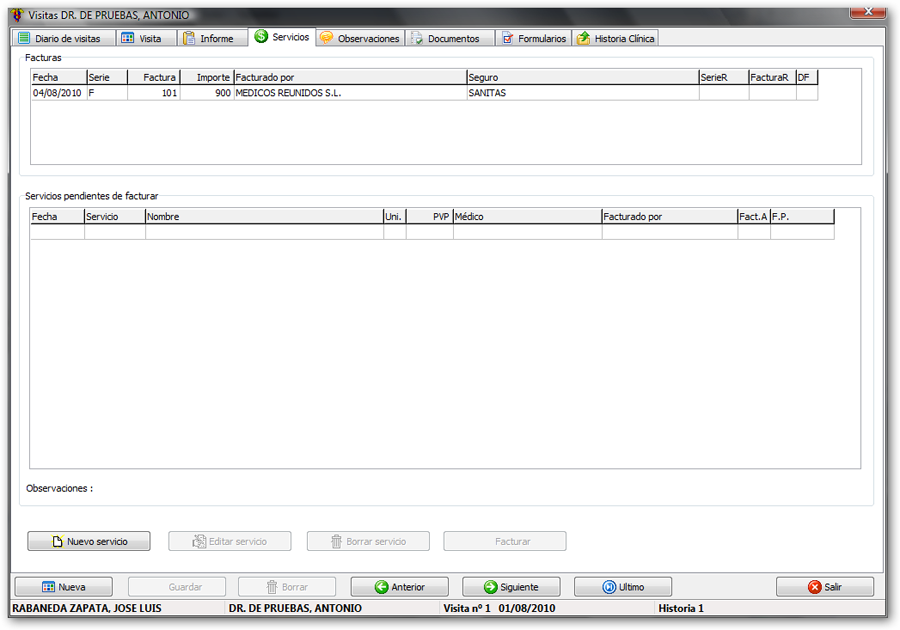Viewport: 900px width, 630px height.
Task: Click the Diario de visitas tab icon
Action: [x=24, y=38]
